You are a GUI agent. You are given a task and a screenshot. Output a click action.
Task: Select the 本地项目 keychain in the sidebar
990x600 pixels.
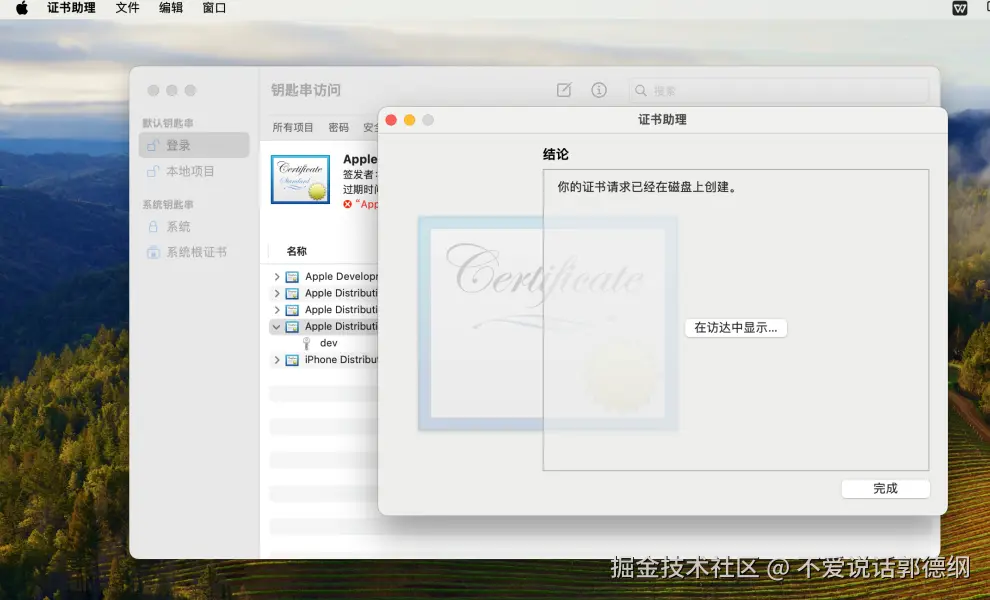194,171
